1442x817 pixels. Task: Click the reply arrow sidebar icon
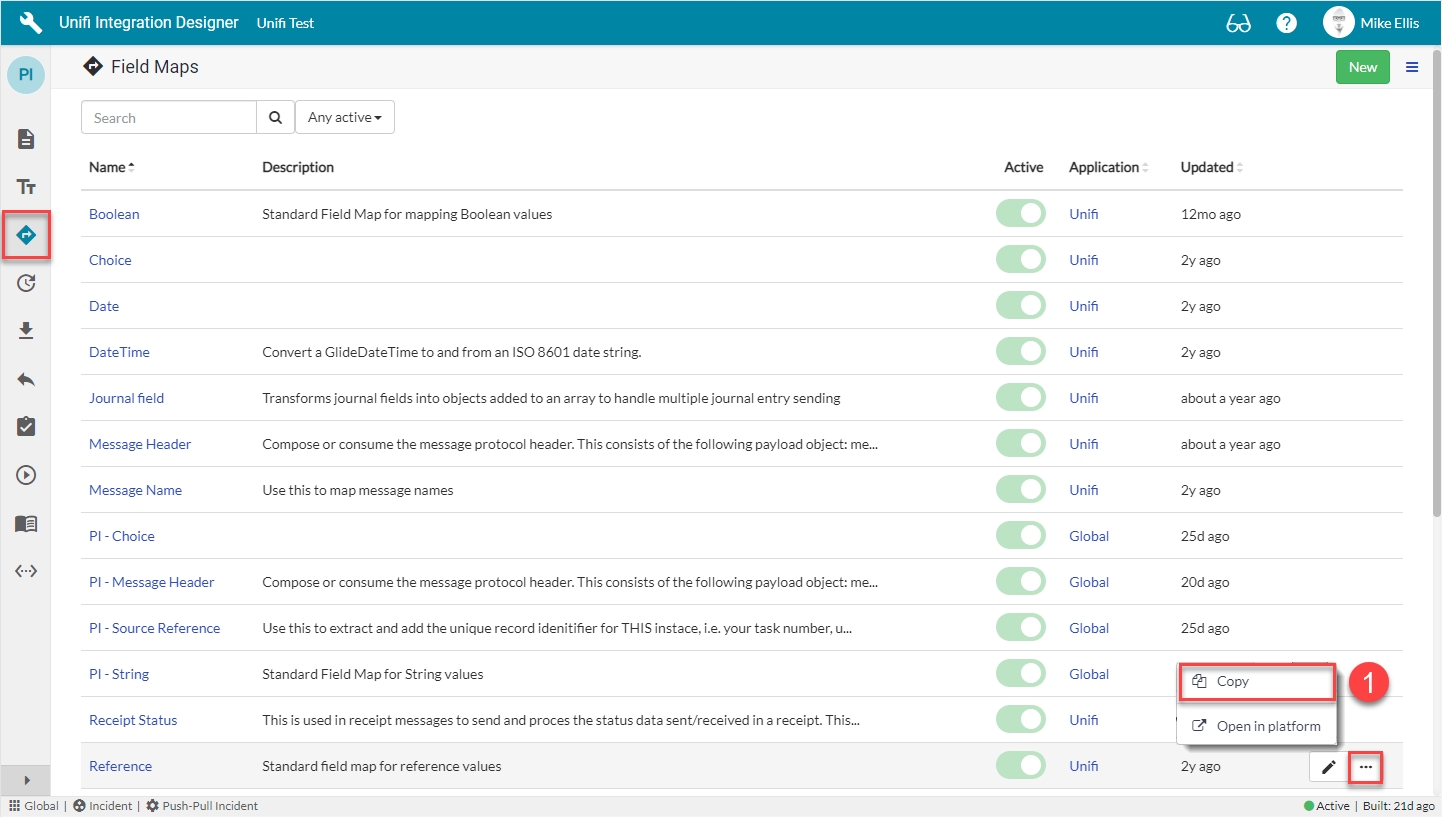pos(26,379)
